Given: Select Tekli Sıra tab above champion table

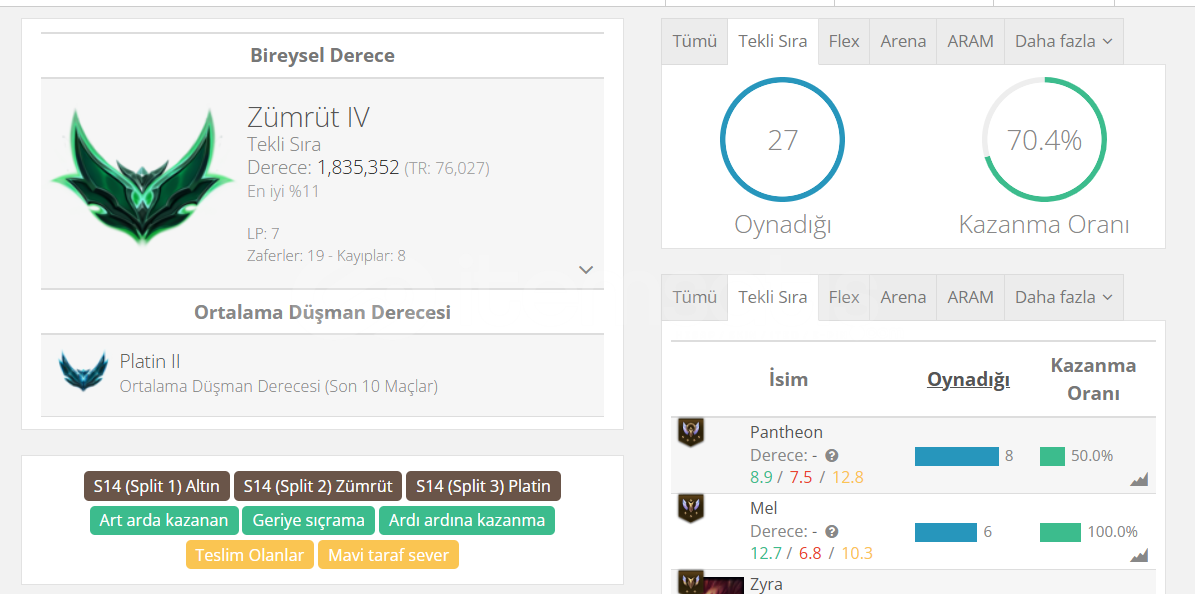Looking at the screenshot, I should tap(773, 297).
